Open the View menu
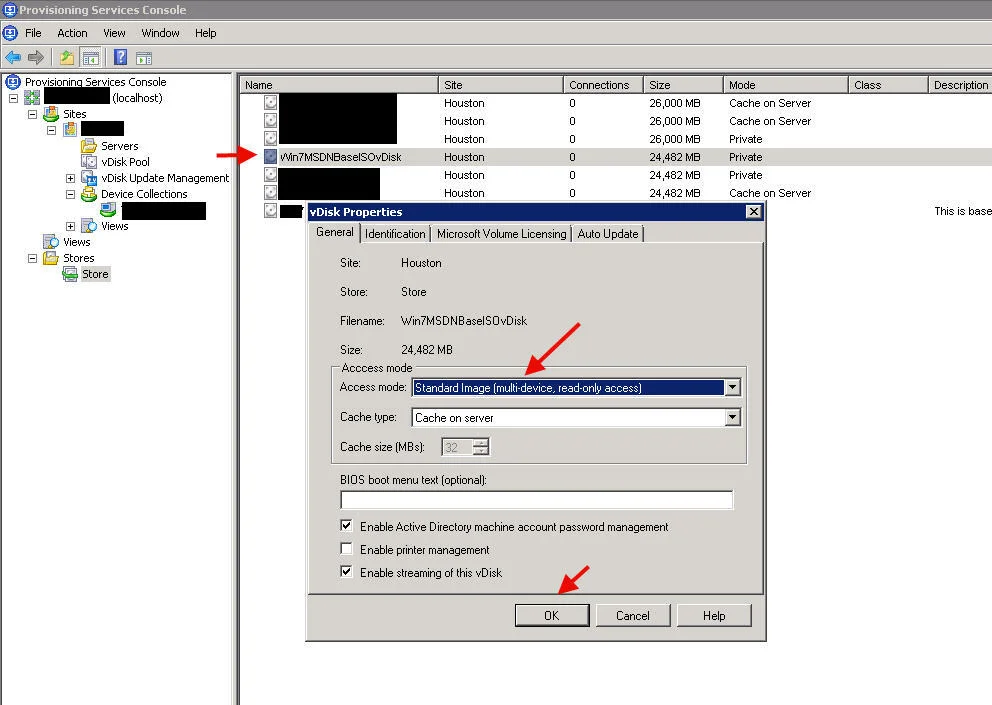This screenshot has height=705, width=992. 115,33
